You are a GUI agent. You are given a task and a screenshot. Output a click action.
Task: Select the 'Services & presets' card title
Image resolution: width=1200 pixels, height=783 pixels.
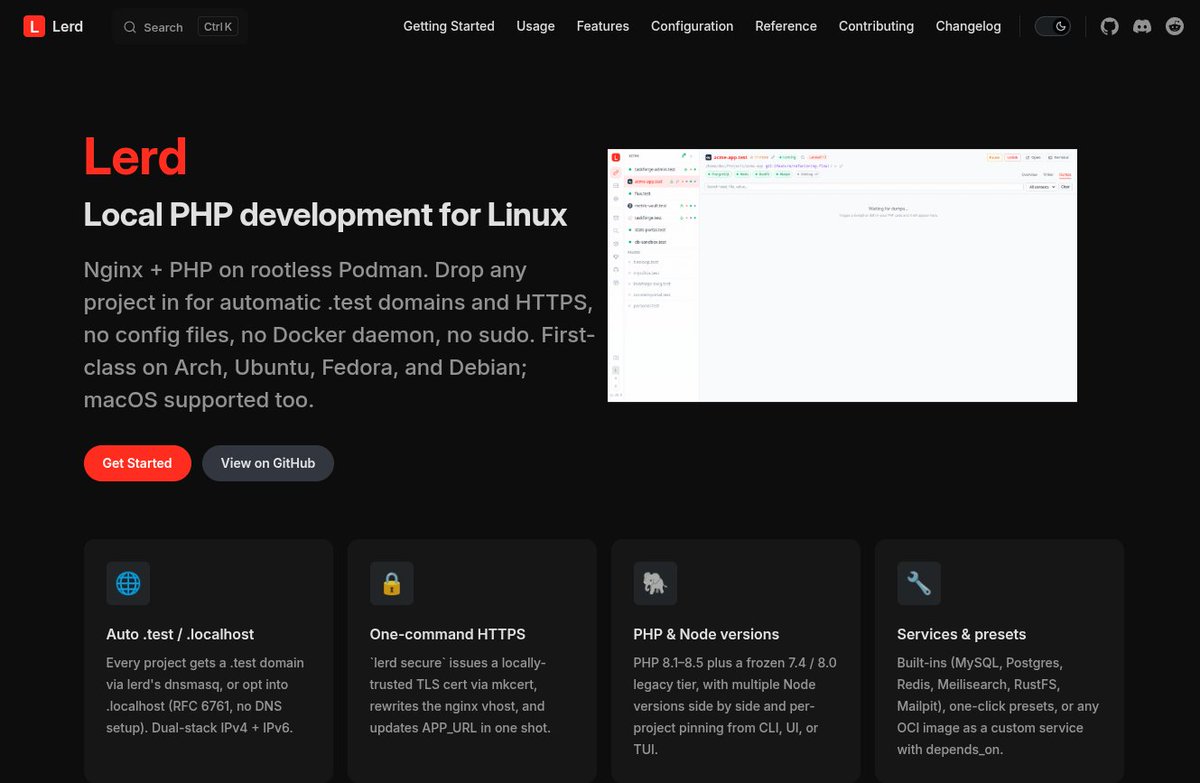961,634
